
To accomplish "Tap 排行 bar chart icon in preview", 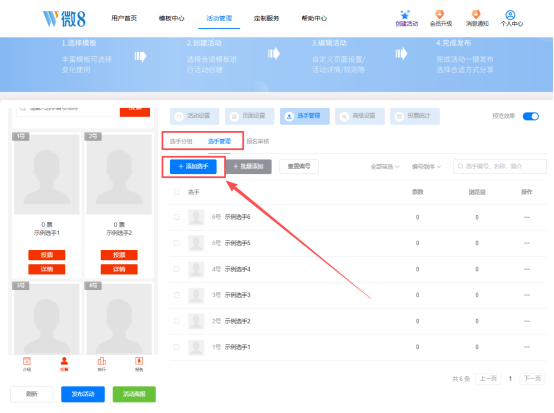I will tap(102, 361).
